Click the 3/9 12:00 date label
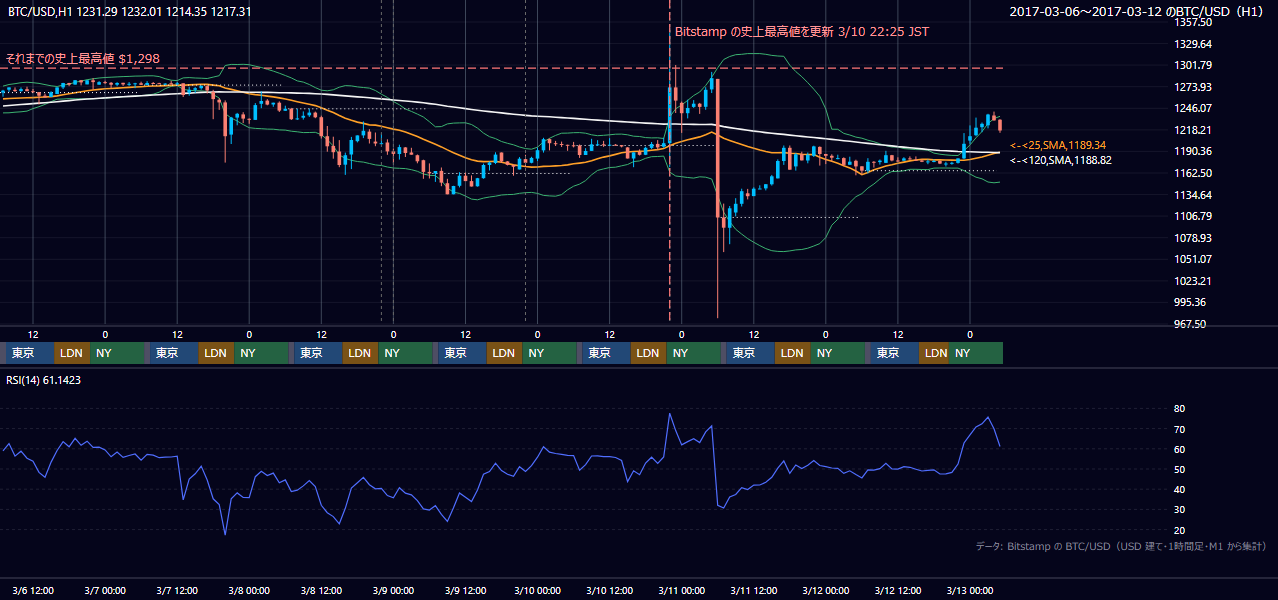This screenshot has width=1278, height=600. [x=465, y=590]
